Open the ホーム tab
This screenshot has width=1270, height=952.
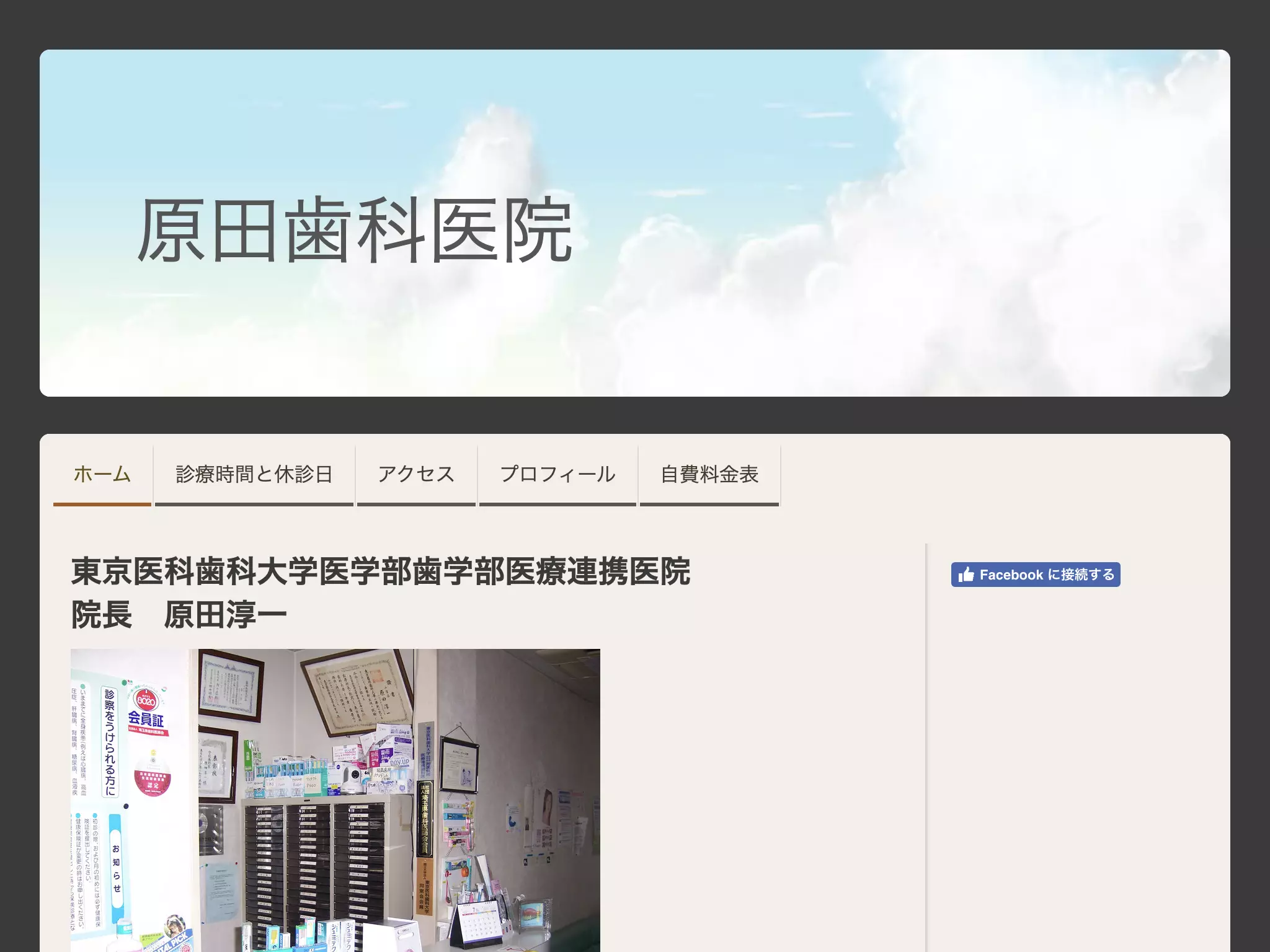point(102,475)
